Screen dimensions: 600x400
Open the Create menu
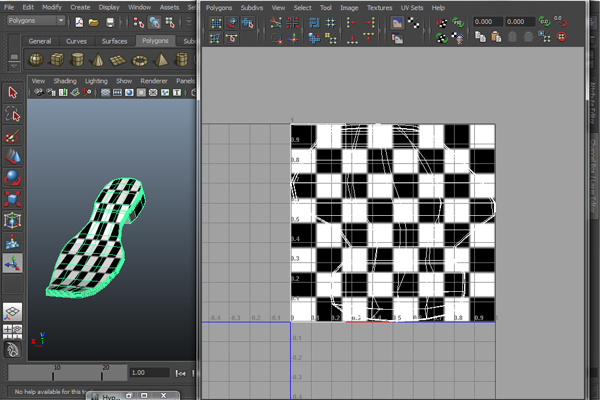[80, 7]
